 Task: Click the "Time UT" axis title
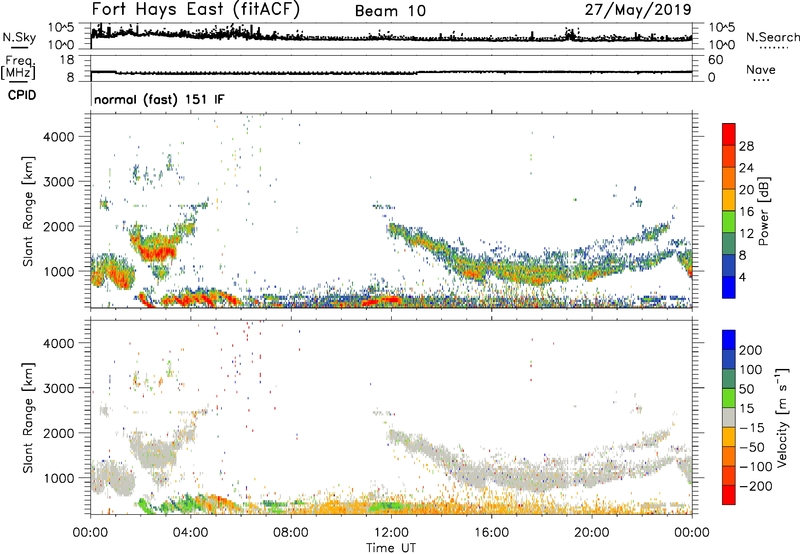coord(391,548)
